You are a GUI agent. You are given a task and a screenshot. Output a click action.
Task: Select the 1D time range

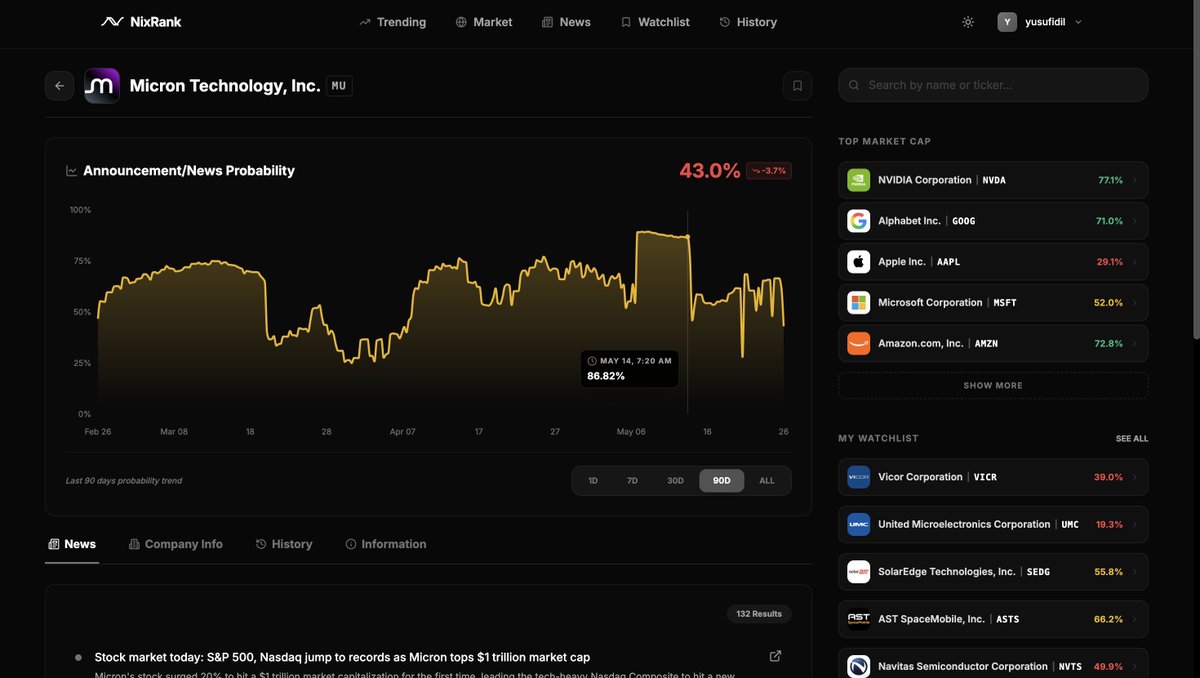[x=593, y=481]
